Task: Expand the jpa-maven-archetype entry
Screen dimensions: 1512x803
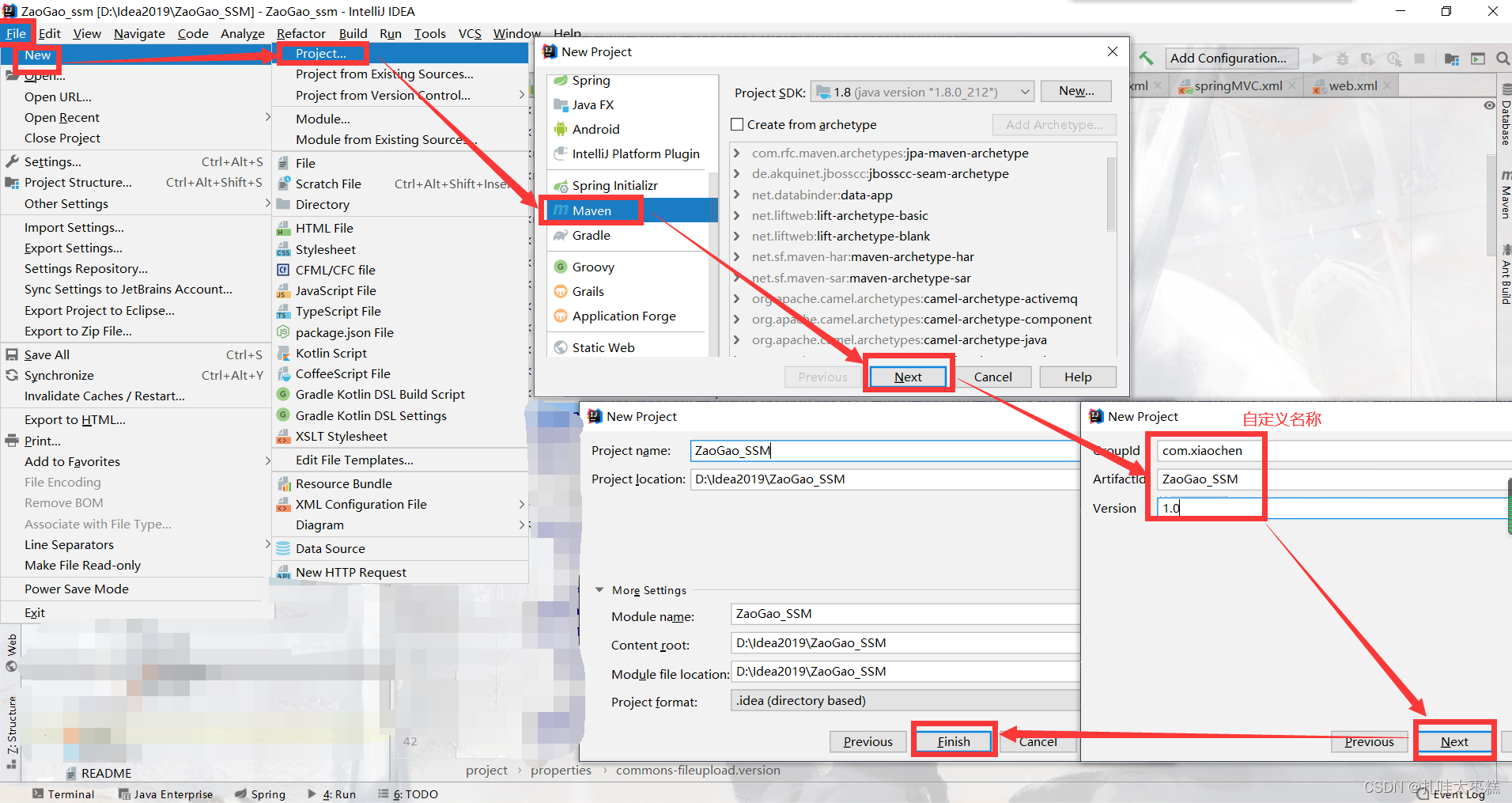Action: point(737,153)
